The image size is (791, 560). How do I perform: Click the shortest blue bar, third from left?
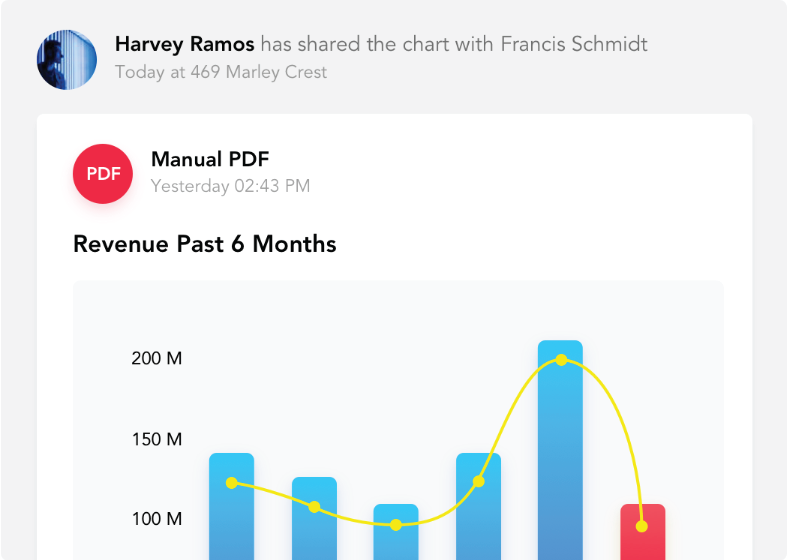coord(396,533)
